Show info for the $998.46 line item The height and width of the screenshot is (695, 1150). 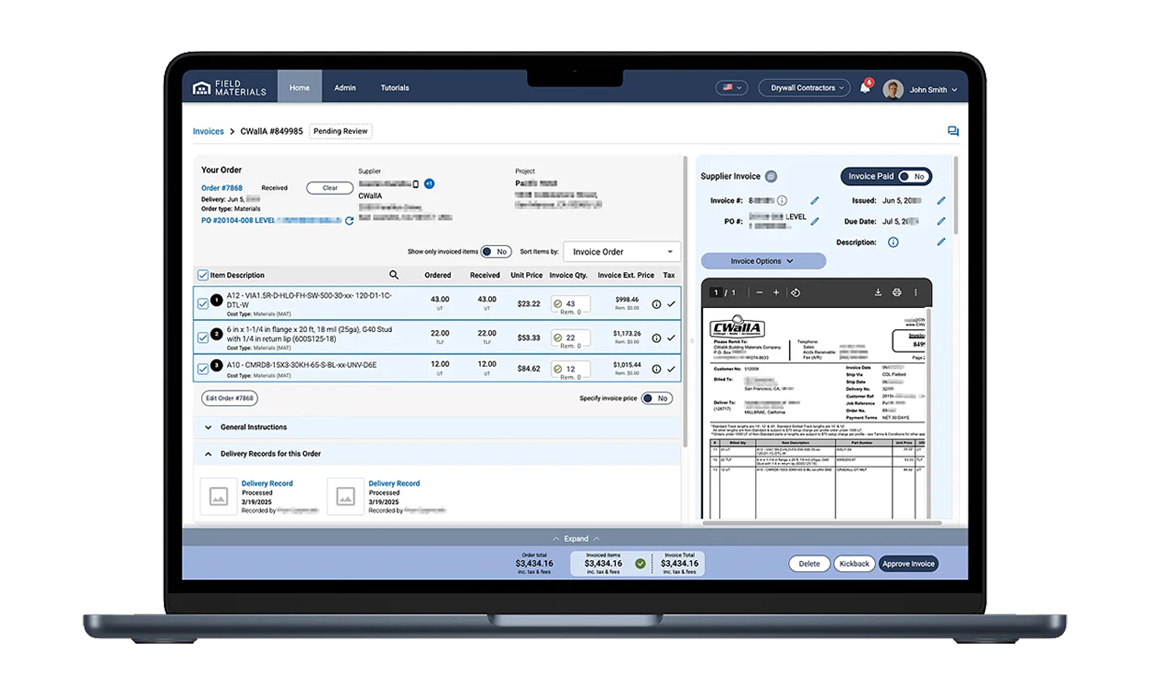click(656, 304)
